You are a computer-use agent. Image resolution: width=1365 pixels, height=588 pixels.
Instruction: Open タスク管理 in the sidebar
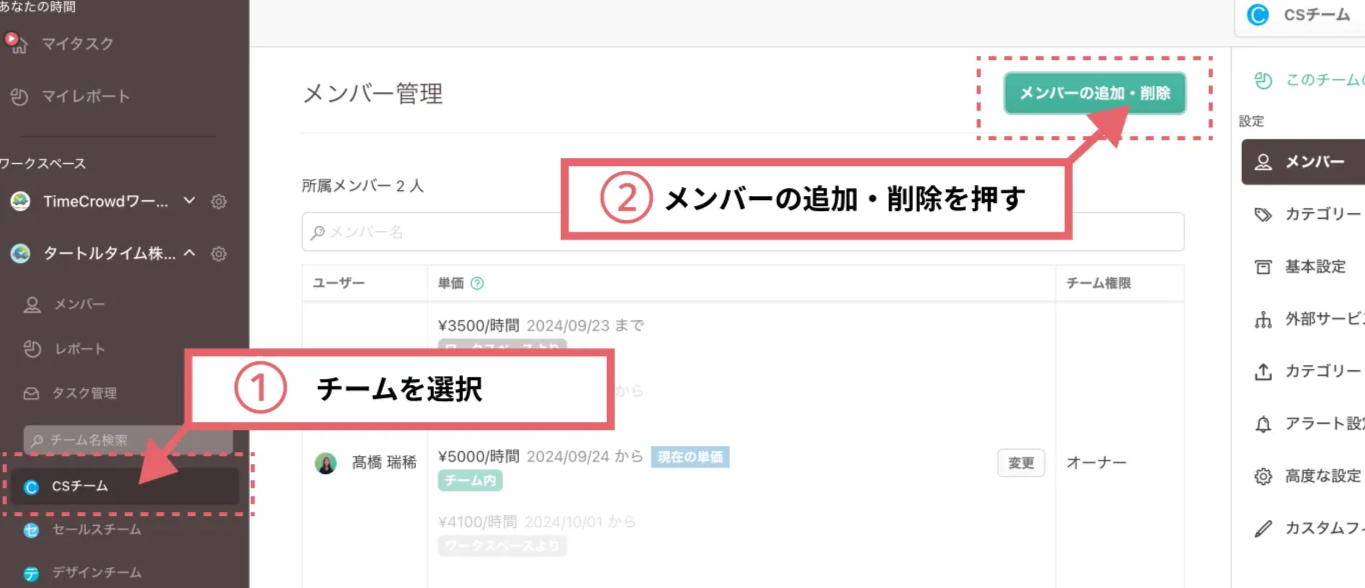click(x=84, y=393)
